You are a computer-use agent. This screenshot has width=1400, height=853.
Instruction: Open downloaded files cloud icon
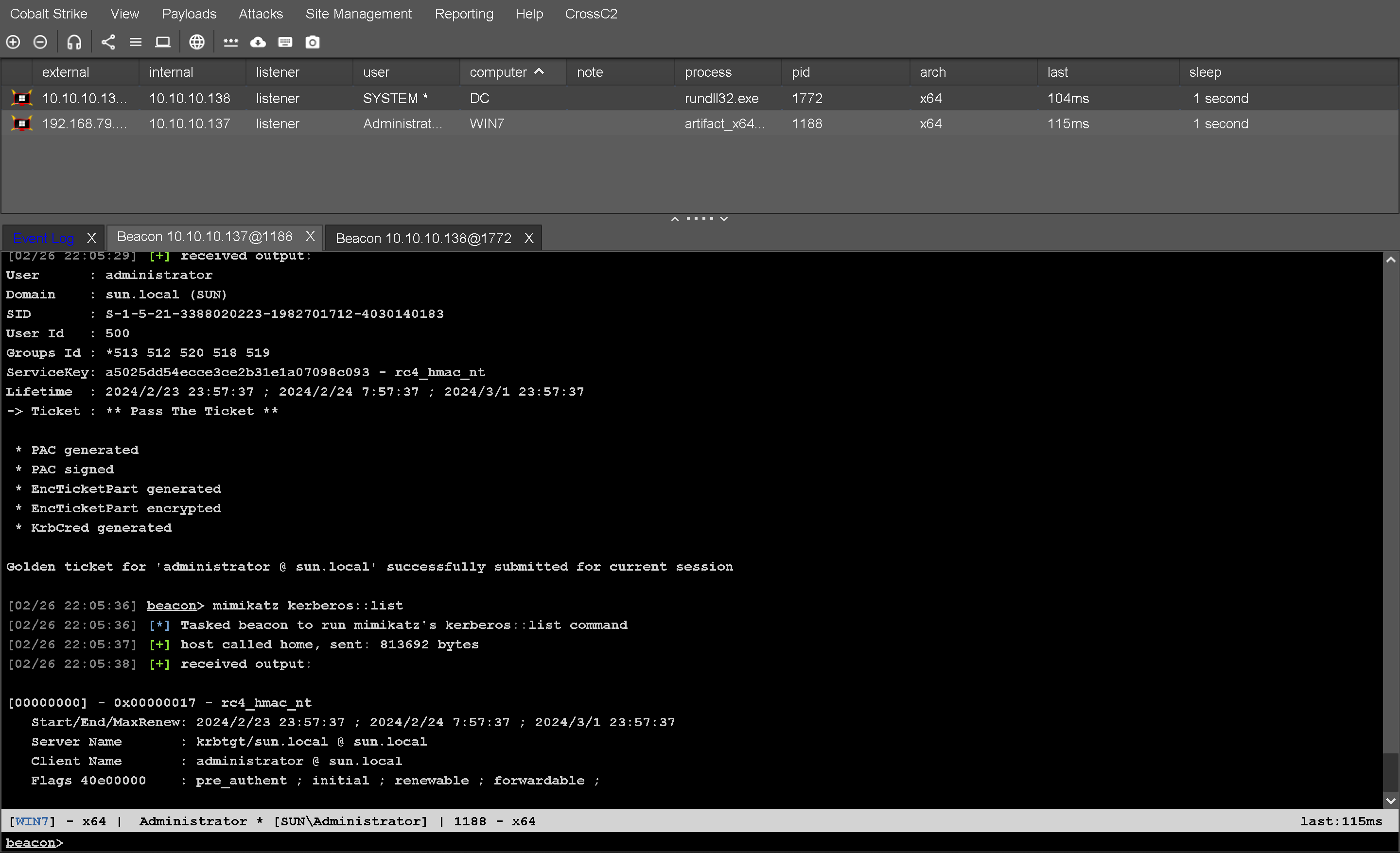pos(258,42)
